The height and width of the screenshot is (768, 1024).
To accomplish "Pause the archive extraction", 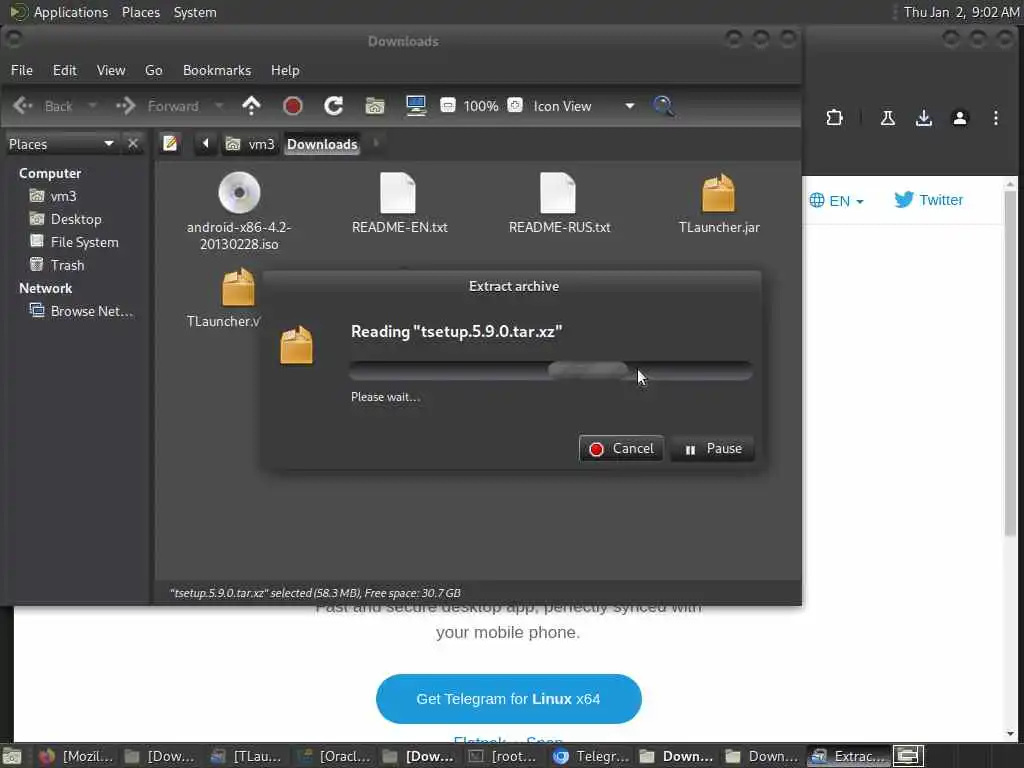I will pos(712,449).
